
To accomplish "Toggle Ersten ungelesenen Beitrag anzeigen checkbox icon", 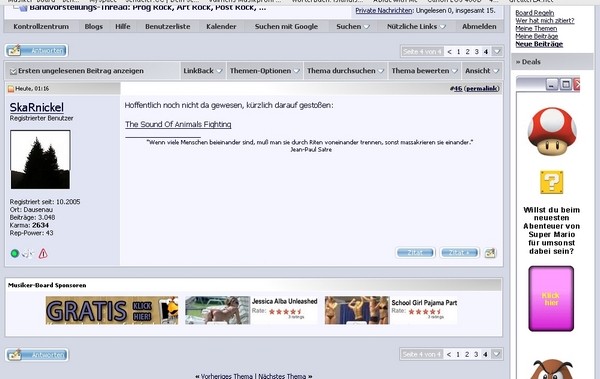I will coord(13,71).
